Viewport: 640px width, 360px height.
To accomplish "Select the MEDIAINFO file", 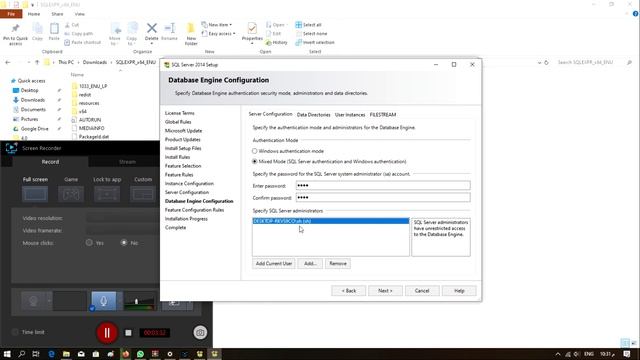I will (91, 128).
